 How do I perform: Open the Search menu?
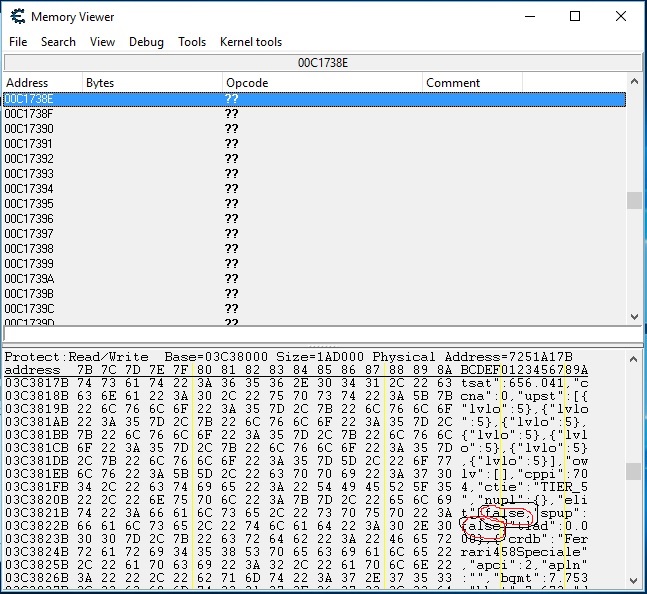(x=58, y=42)
